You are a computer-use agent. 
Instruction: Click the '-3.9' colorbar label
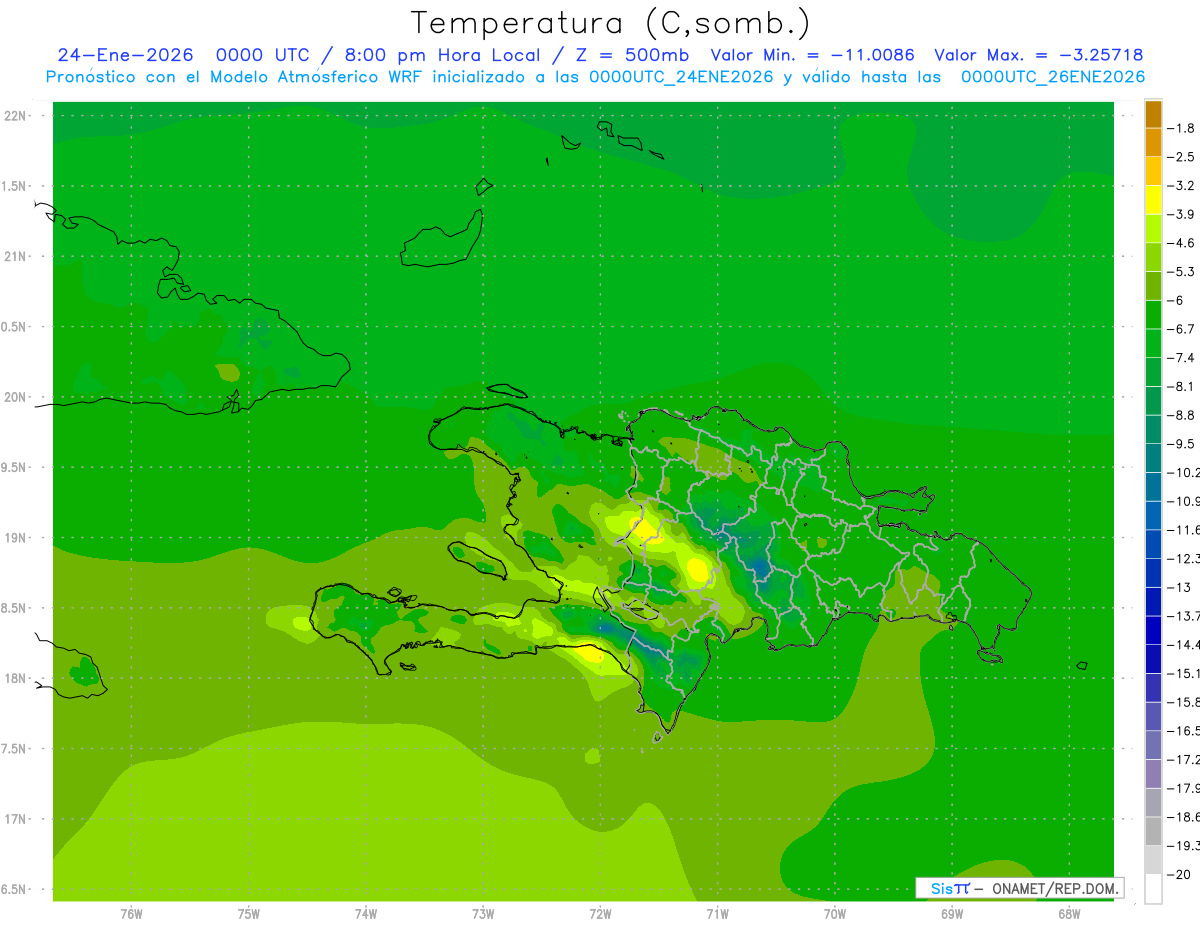(x=1181, y=214)
